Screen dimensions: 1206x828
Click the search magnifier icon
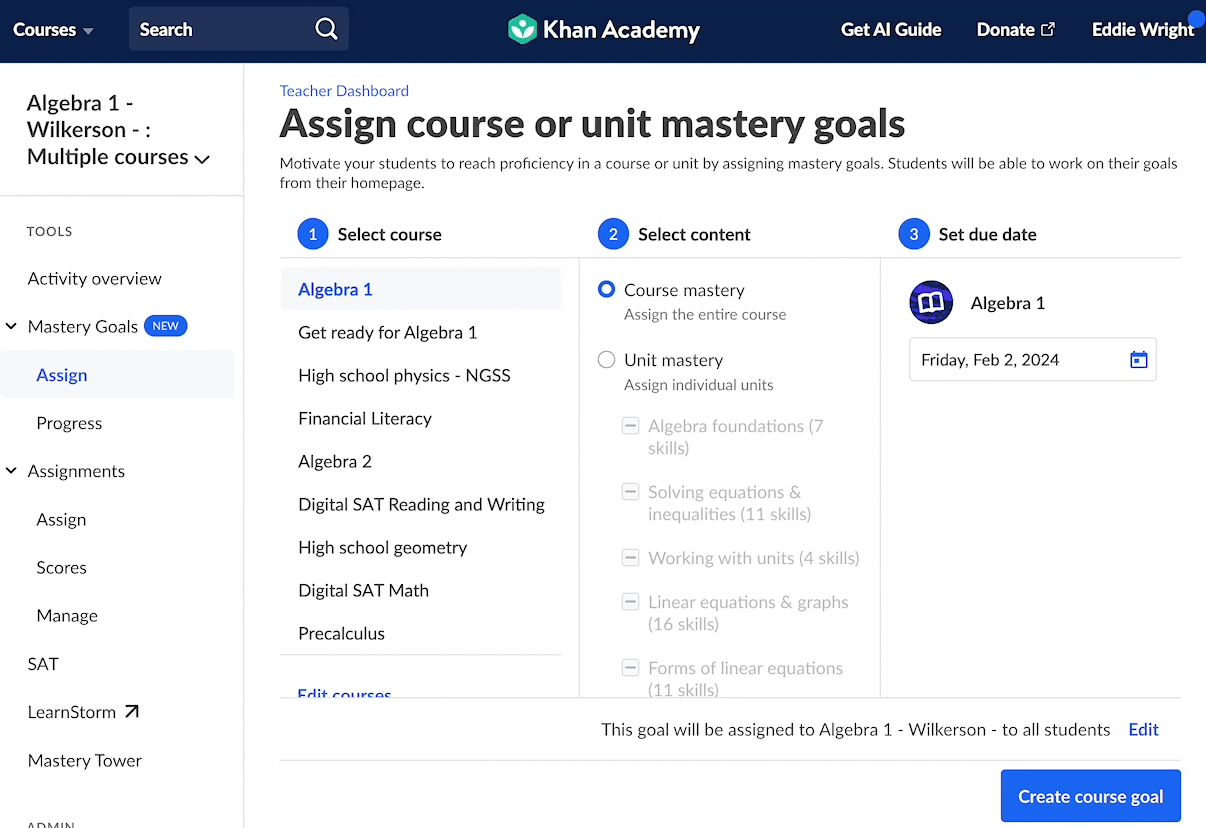pyautogui.click(x=326, y=29)
